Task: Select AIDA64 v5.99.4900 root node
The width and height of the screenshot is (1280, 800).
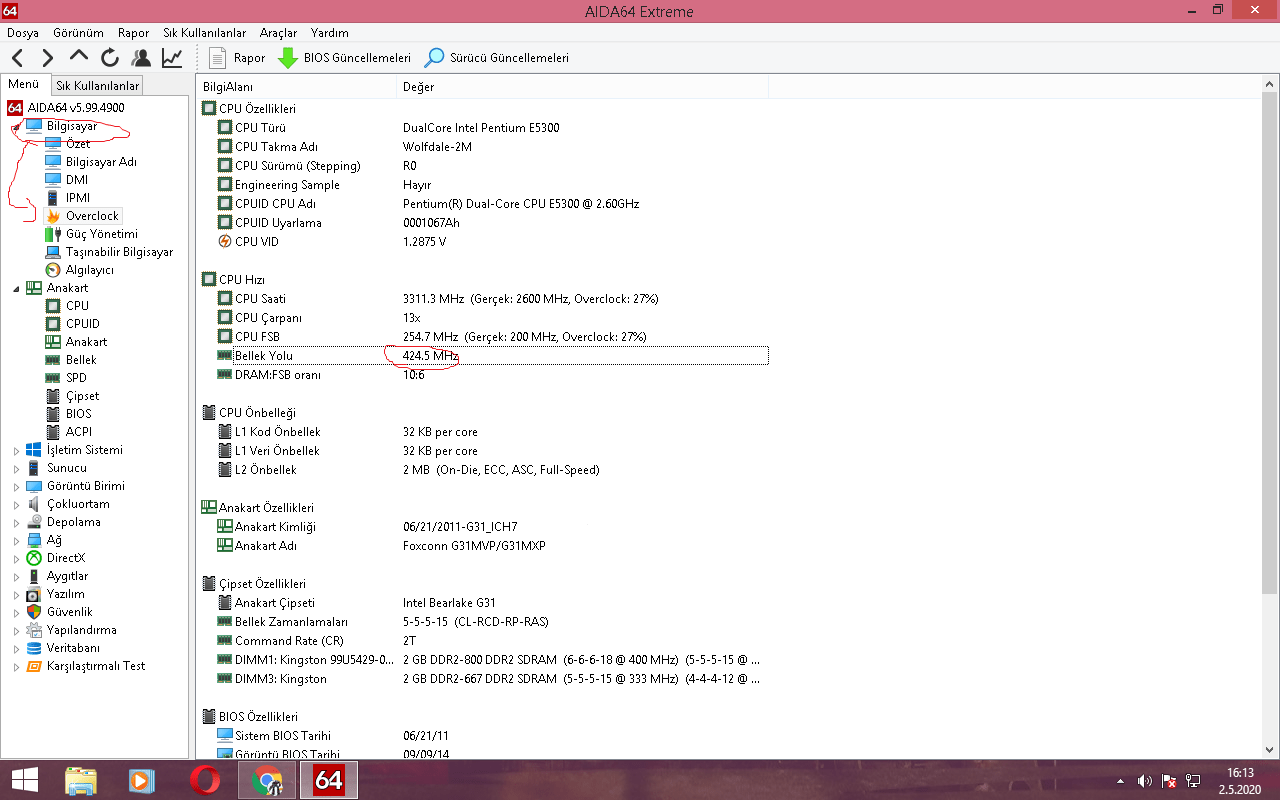Action: (66, 108)
